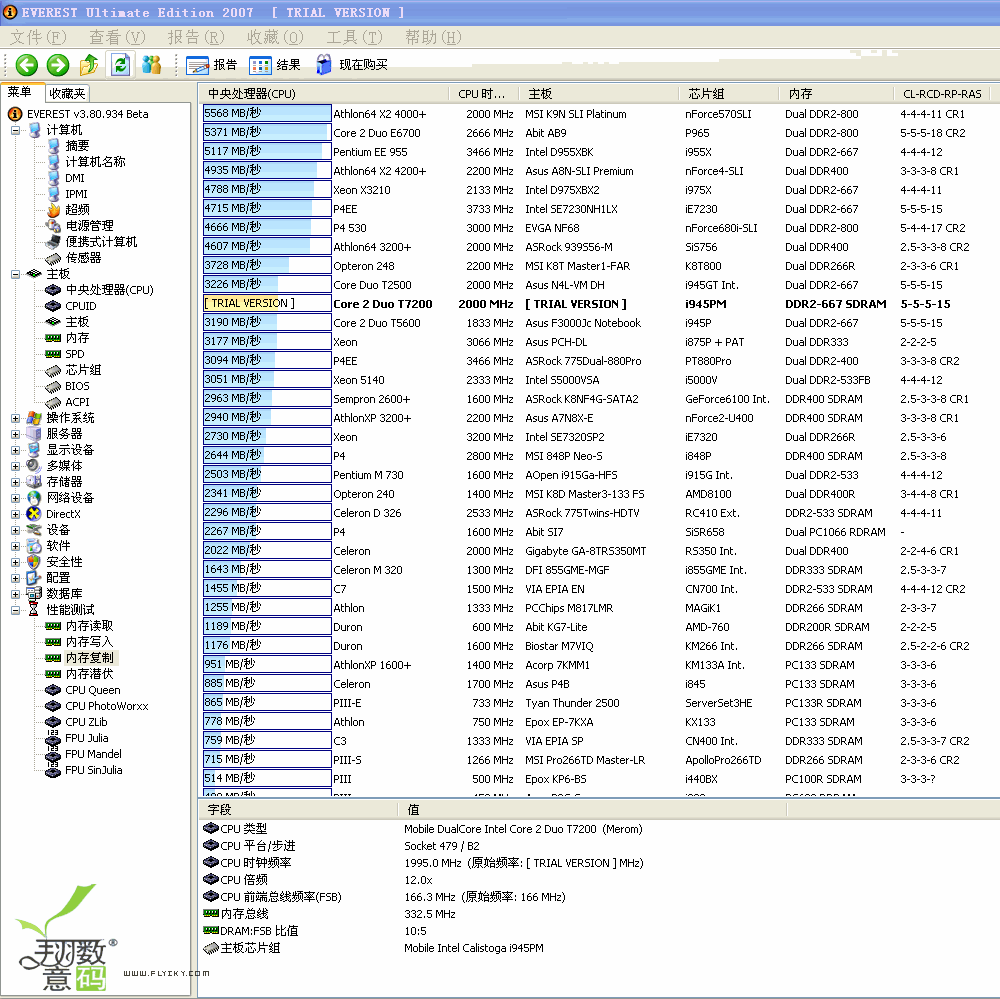Expand the 多媒体 tree node
The image size is (1000, 999).
tap(15, 466)
